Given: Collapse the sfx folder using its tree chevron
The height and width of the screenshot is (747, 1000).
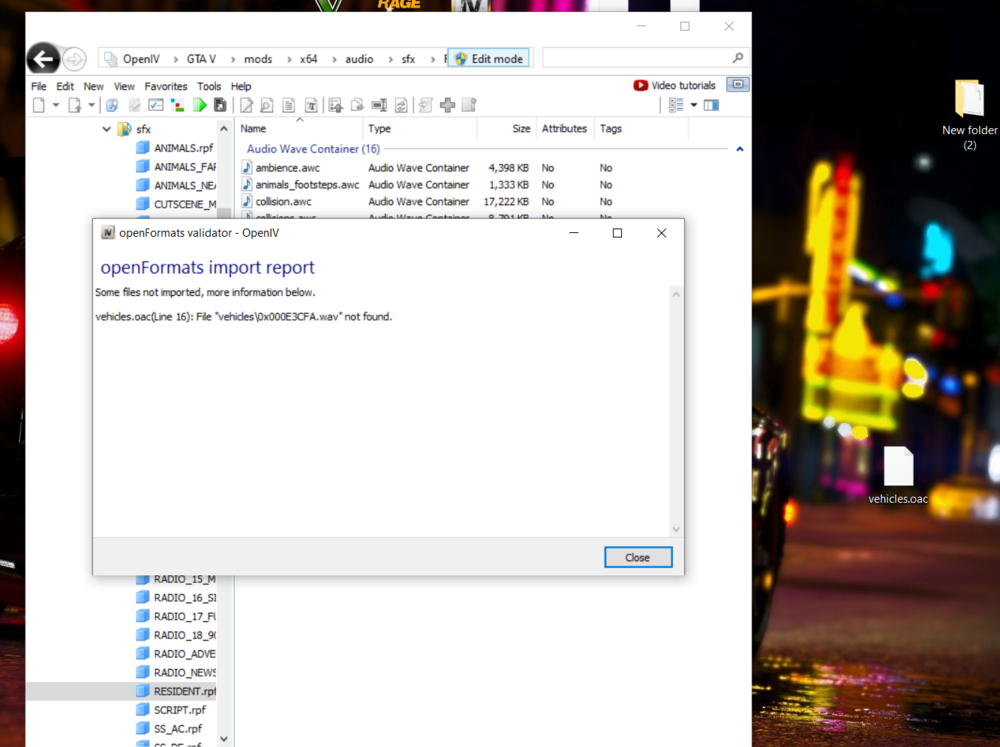Looking at the screenshot, I should click(106, 129).
